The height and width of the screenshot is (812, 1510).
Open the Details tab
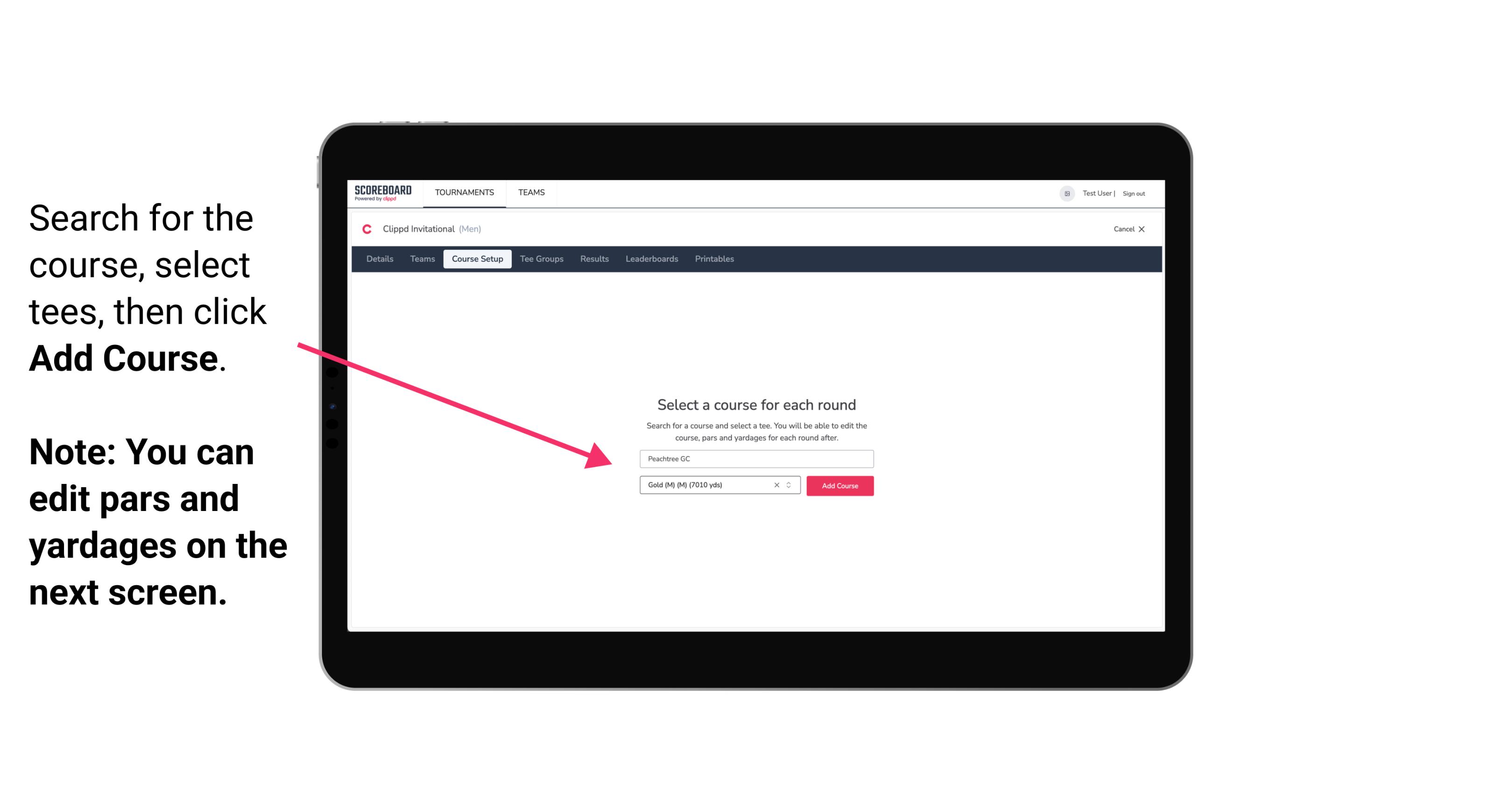(378, 259)
